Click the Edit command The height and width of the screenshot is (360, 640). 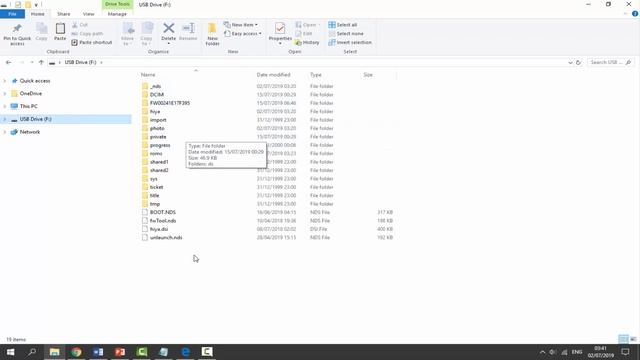coord(304,33)
